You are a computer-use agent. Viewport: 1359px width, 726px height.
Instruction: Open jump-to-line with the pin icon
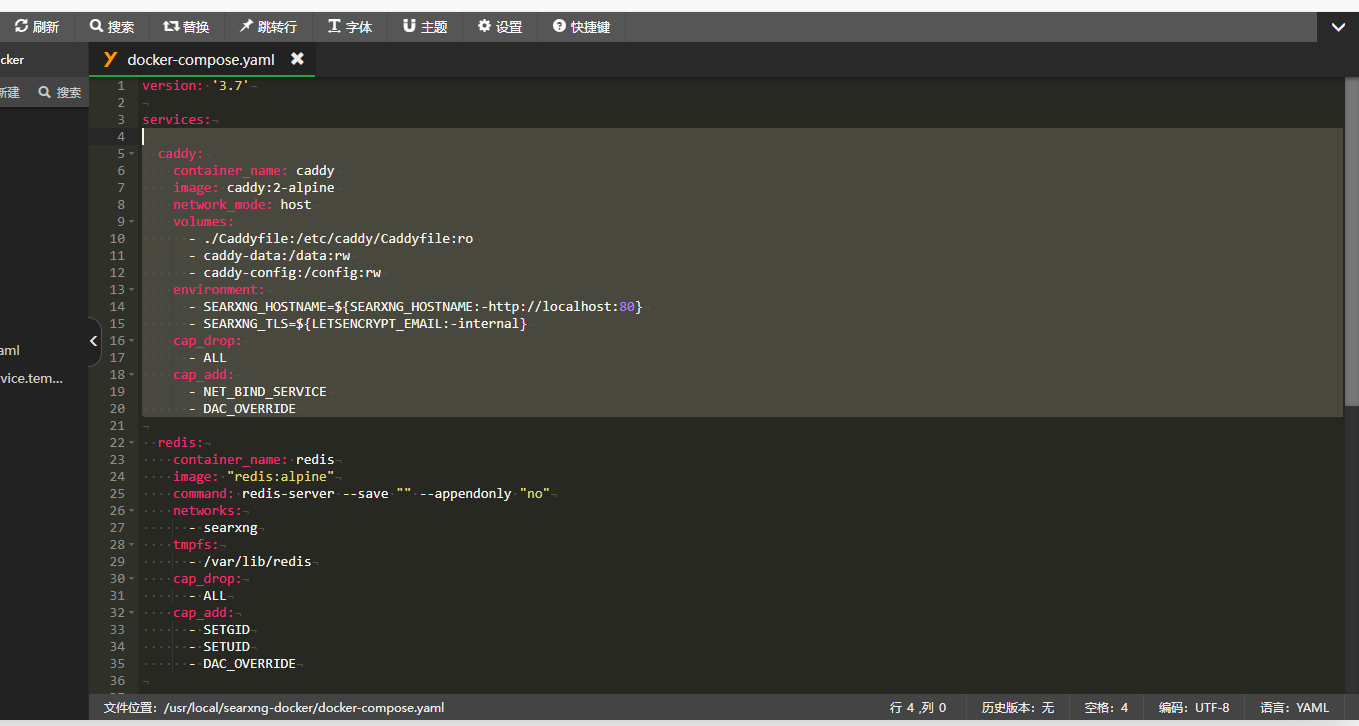(x=246, y=27)
